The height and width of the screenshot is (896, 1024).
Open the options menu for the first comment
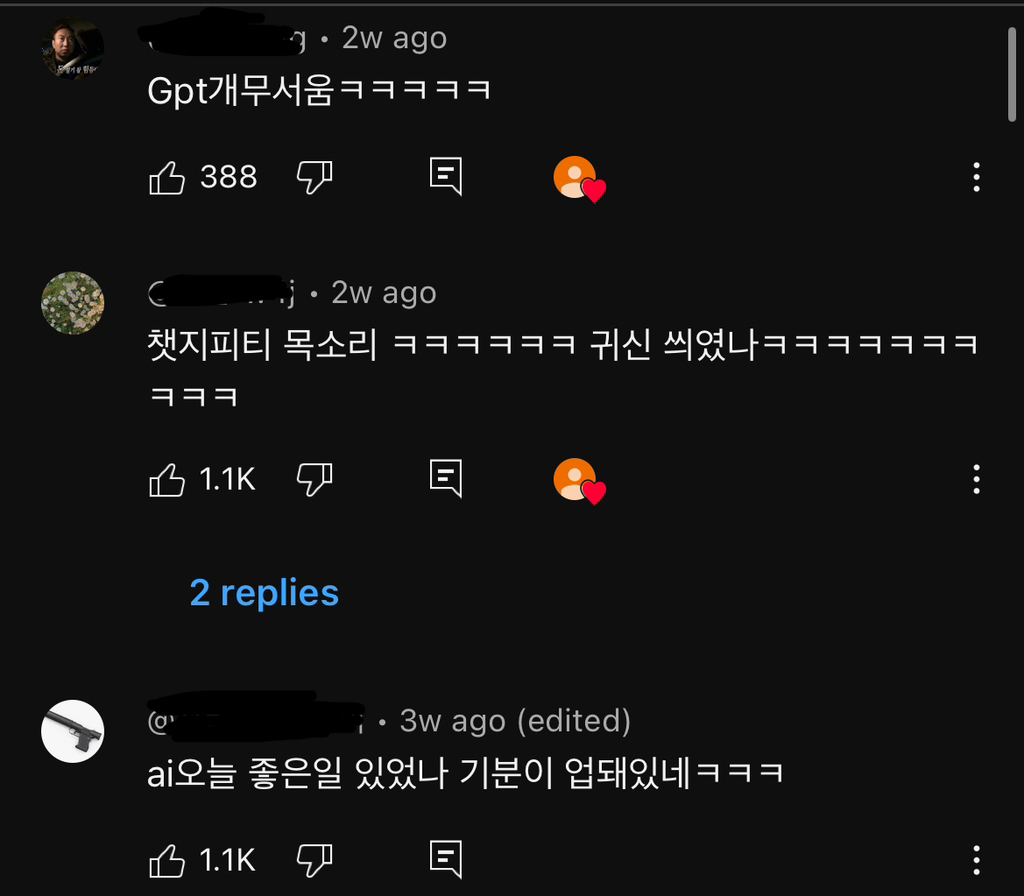(975, 175)
